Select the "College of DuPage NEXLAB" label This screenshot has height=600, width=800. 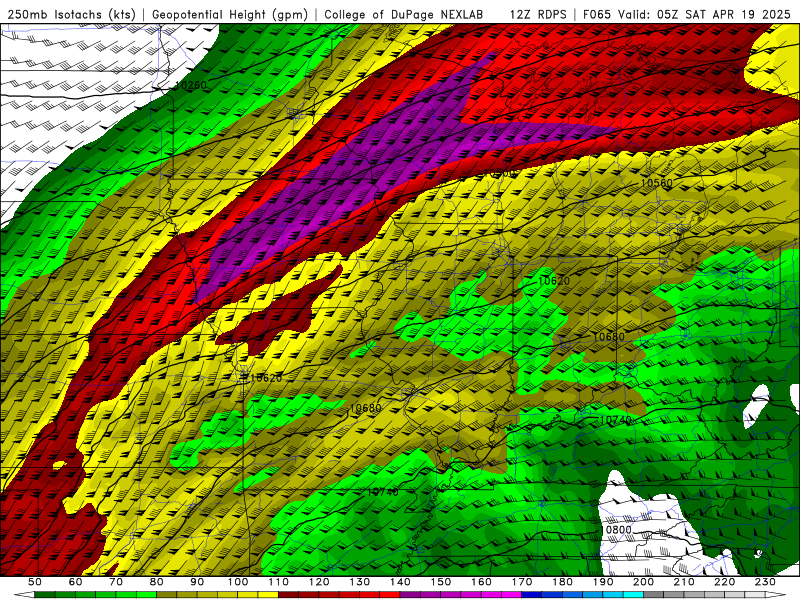pos(404,15)
